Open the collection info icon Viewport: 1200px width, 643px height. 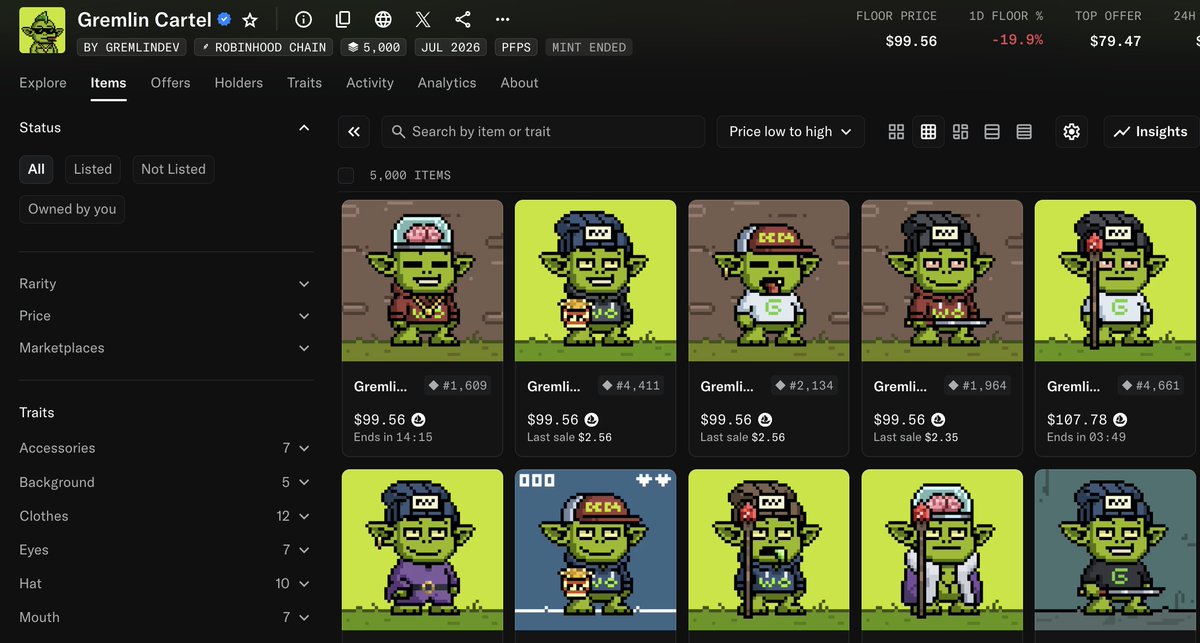(x=304, y=20)
